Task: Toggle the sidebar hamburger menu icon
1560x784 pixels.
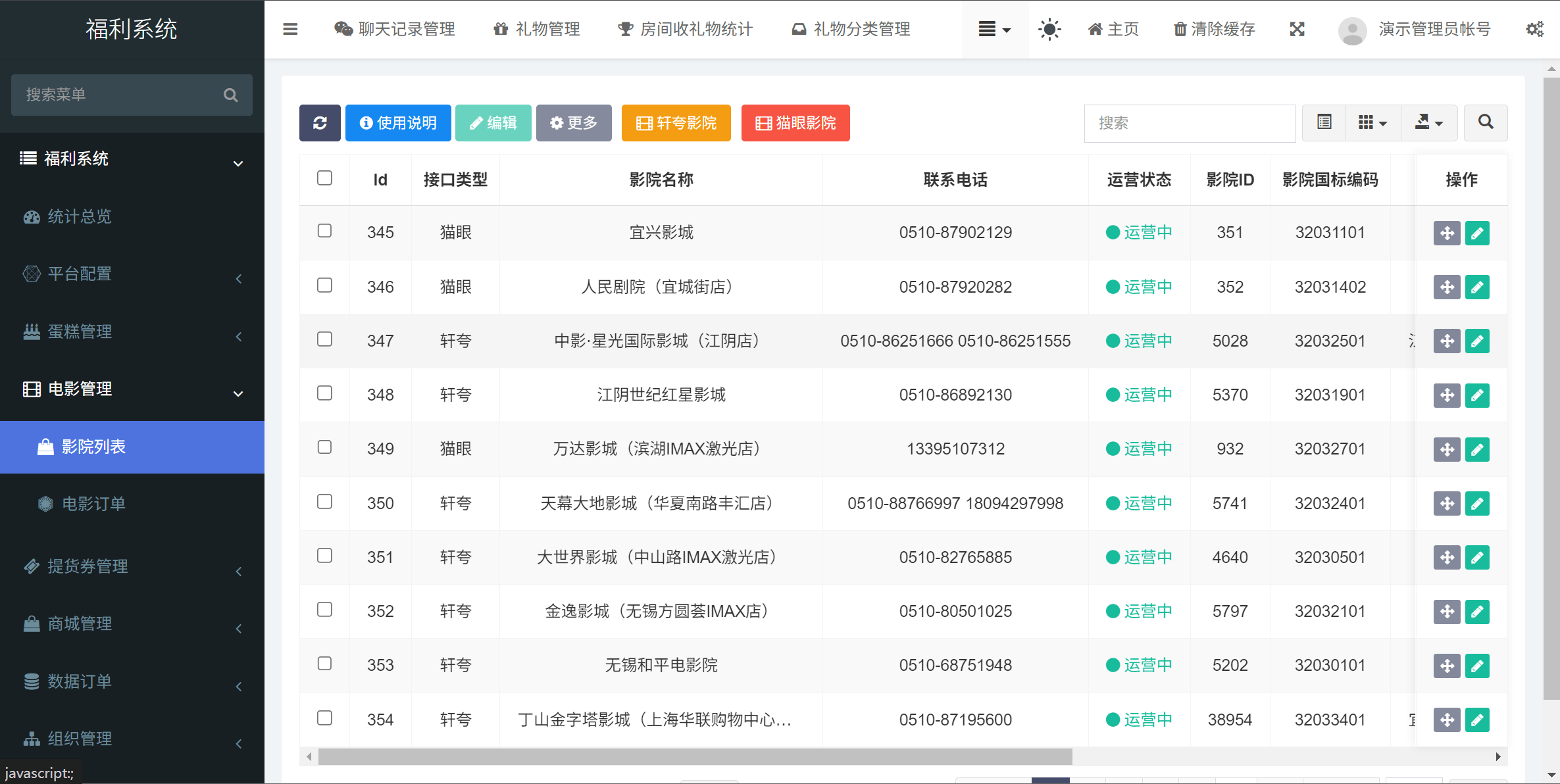Action: coord(290,29)
